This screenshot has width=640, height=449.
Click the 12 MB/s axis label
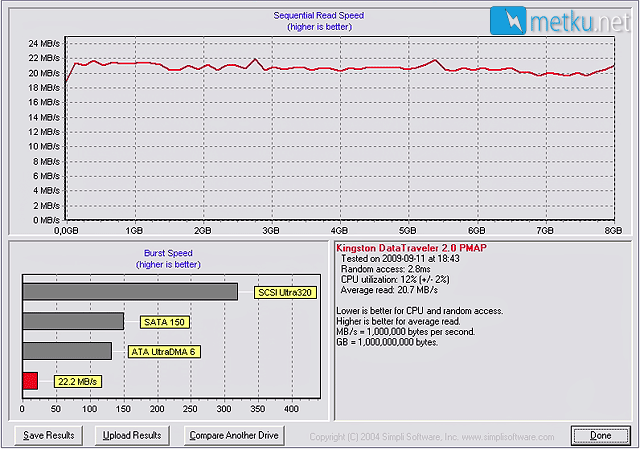click(x=44, y=132)
